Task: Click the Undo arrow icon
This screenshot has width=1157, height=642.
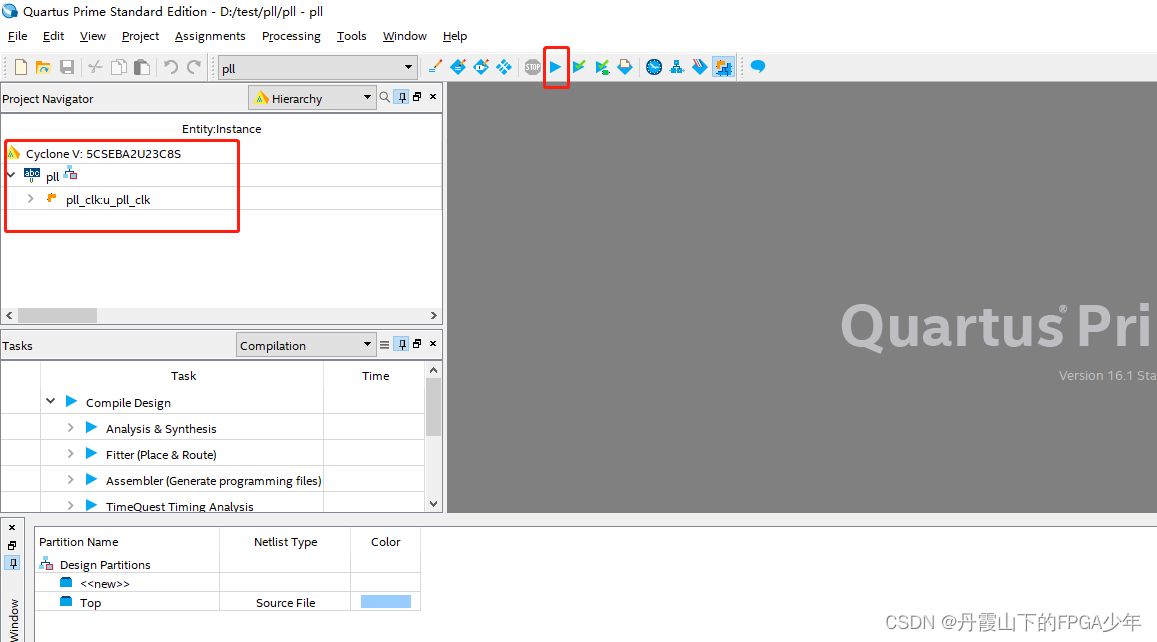Action: coord(170,67)
